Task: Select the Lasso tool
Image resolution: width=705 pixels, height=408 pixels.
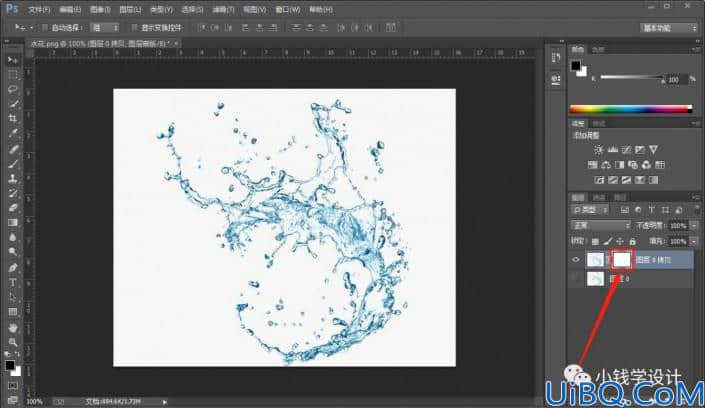Action: tap(13, 90)
